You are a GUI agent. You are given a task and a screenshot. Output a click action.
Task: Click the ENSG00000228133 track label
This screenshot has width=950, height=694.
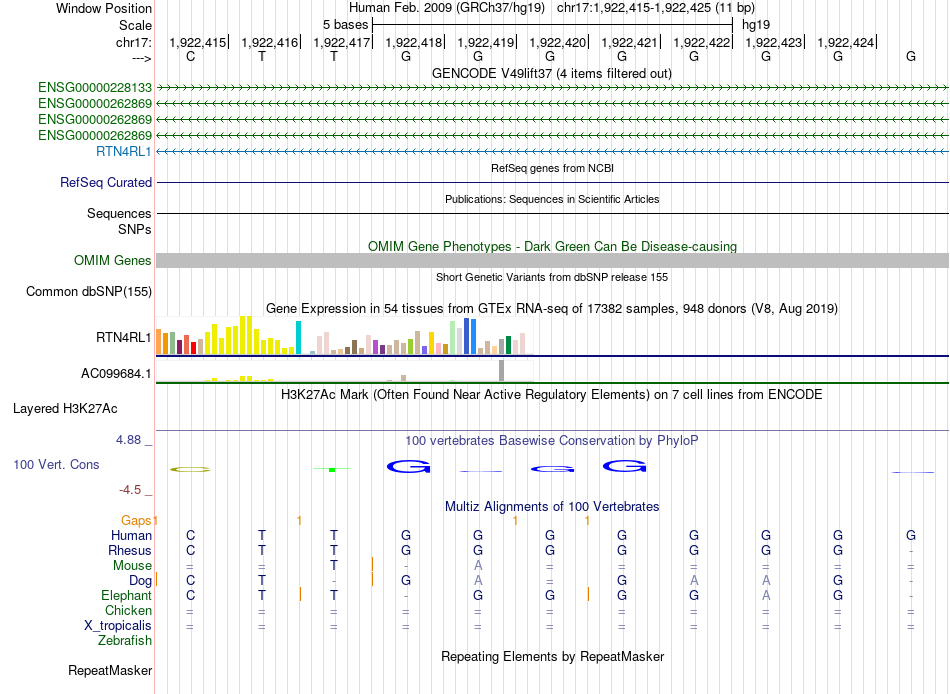pyautogui.click(x=95, y=88)
